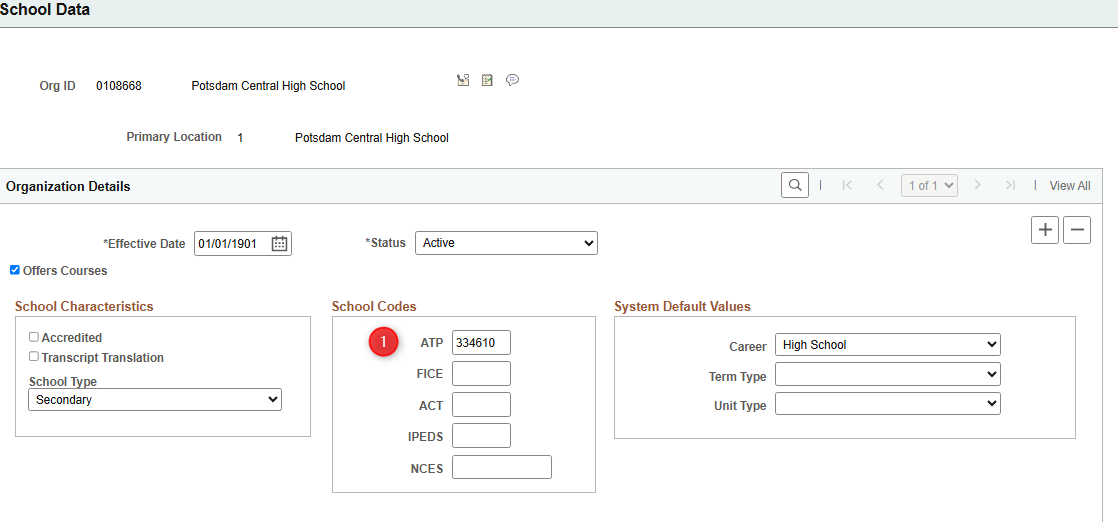
Task: Go to last row arrow icon
Action: (x=1010, y=185)
